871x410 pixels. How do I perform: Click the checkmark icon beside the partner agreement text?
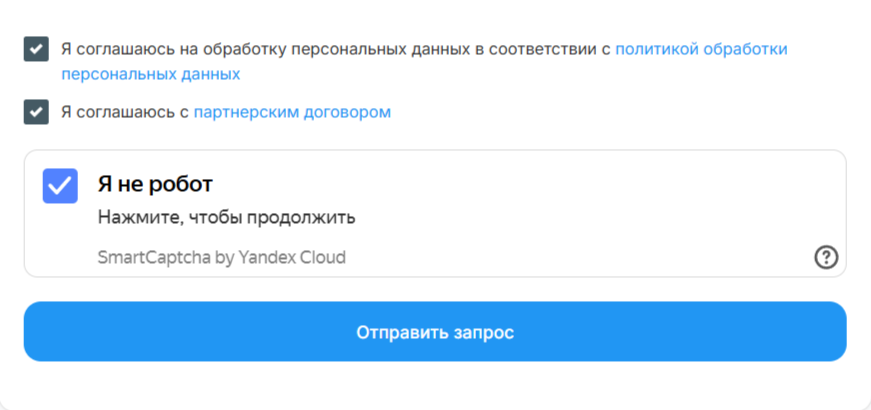click(36, 112)
